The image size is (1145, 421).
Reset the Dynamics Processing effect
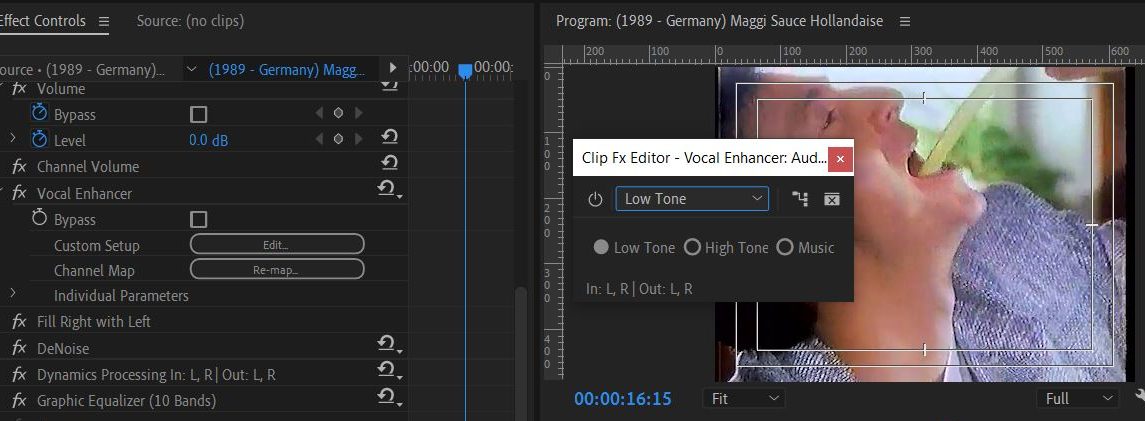coord(388,371)
